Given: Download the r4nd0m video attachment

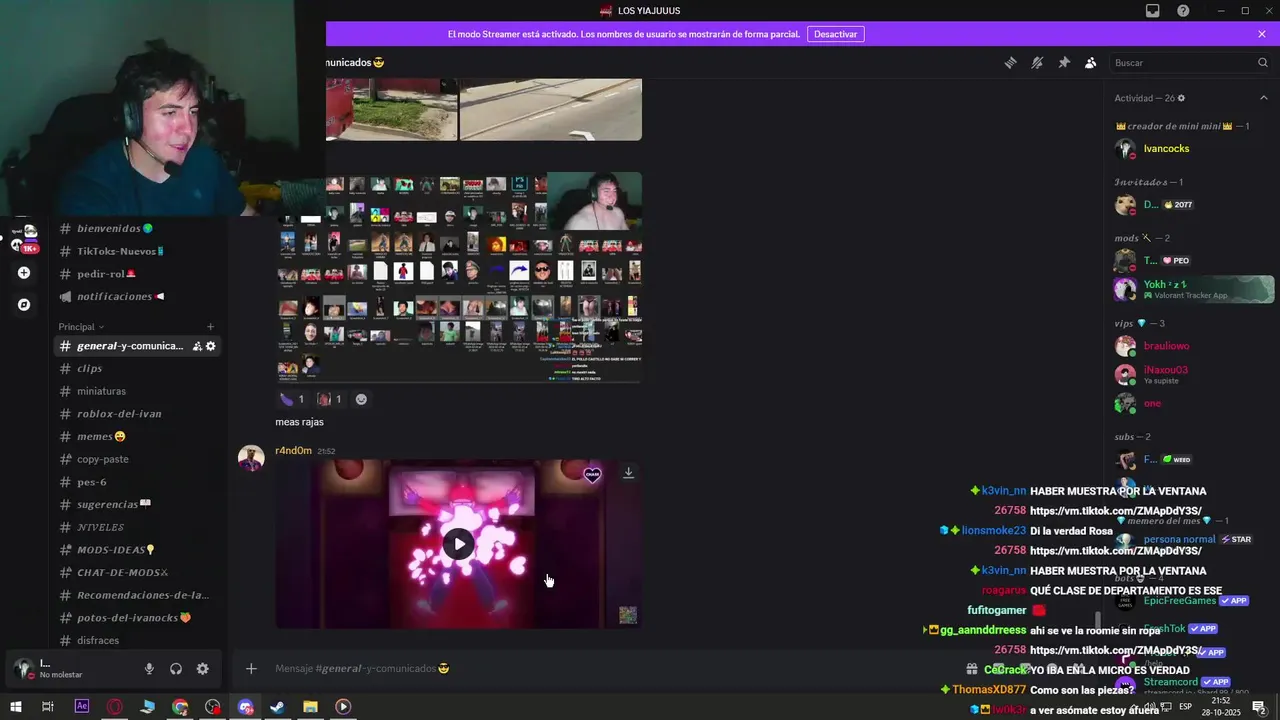Looking at the screenshot, I should coord(628,472).
